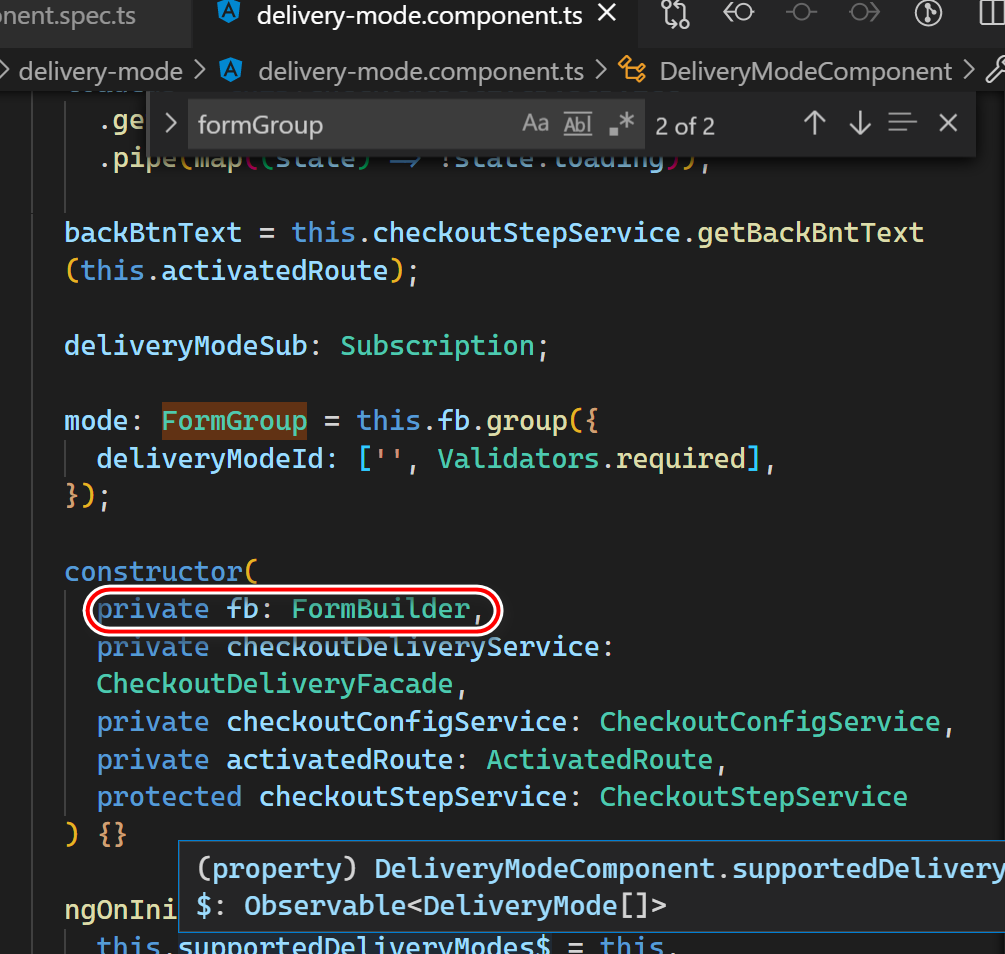Click the CheckoutConfigService type

[770, 723]
